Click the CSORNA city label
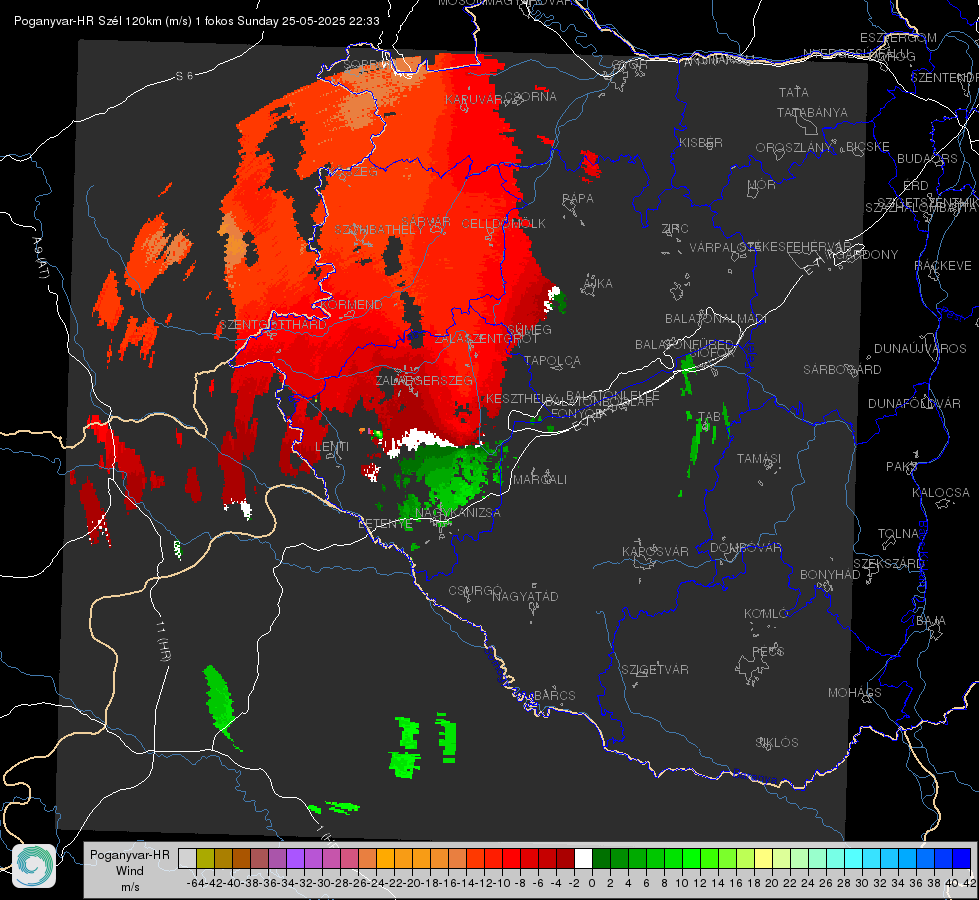Screen dimensions: 979x900 pos(530,97)
